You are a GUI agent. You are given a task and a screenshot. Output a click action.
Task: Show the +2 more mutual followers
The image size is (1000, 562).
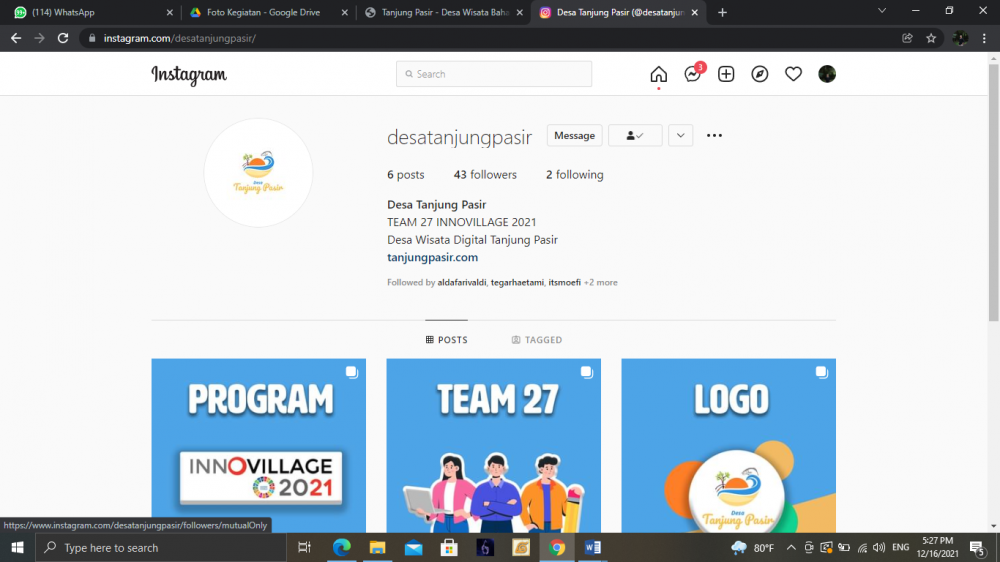pos(601,282)
